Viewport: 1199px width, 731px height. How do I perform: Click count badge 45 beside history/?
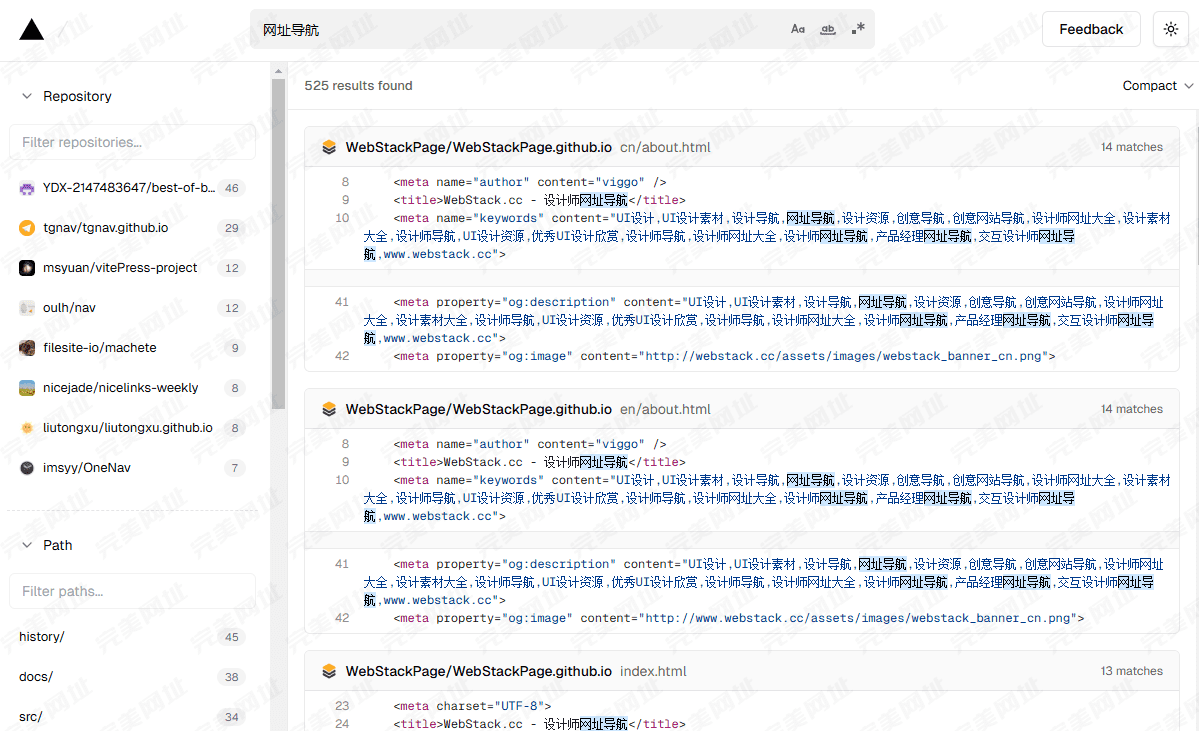coord(232,637)
